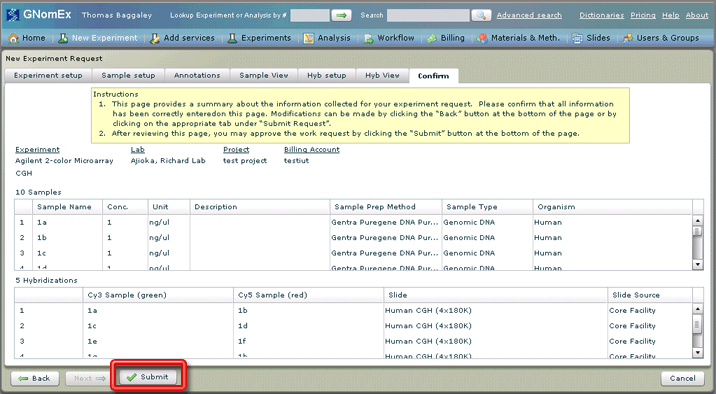Switch to the Hyb View tab

click(382, 76)
